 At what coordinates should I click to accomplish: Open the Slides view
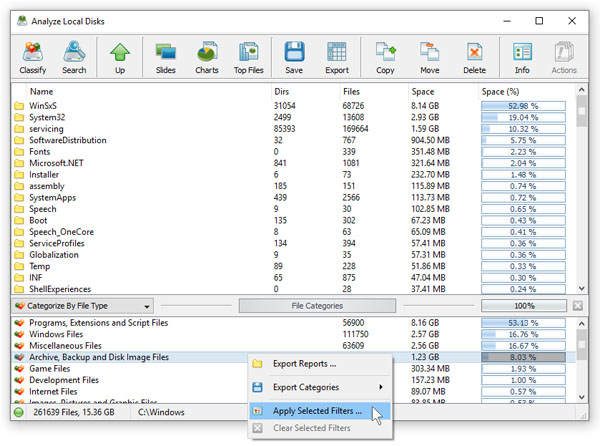click(x=166, y=58)
